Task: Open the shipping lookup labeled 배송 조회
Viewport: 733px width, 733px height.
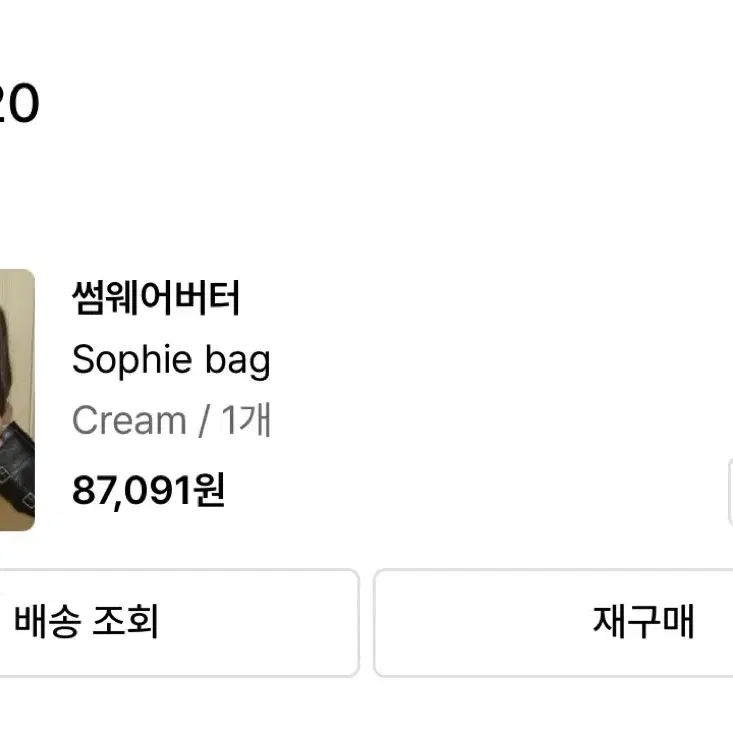Action: coord(179,623)
